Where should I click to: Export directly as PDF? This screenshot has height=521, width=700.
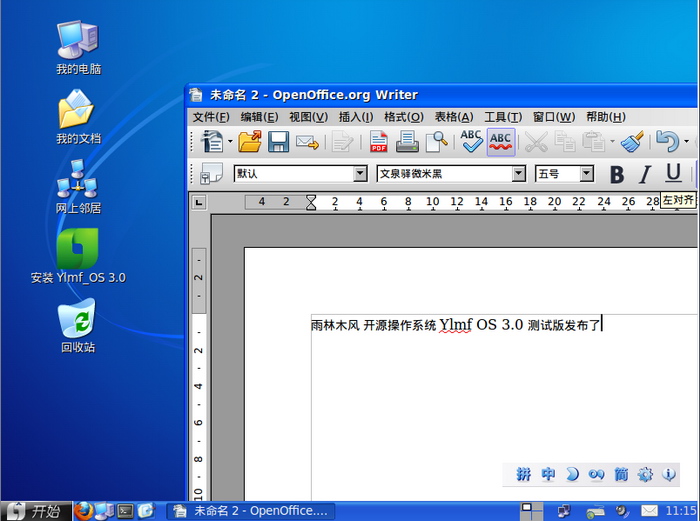379,142
